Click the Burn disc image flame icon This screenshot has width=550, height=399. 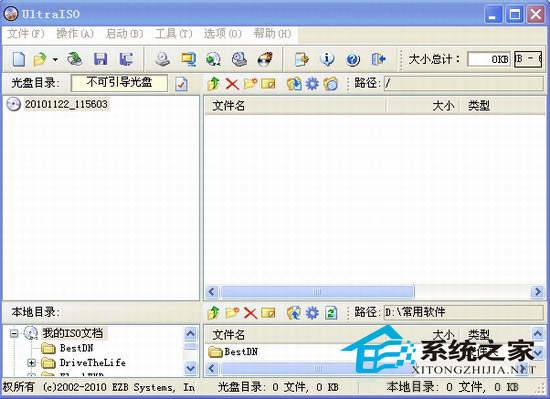click(265, 59)
